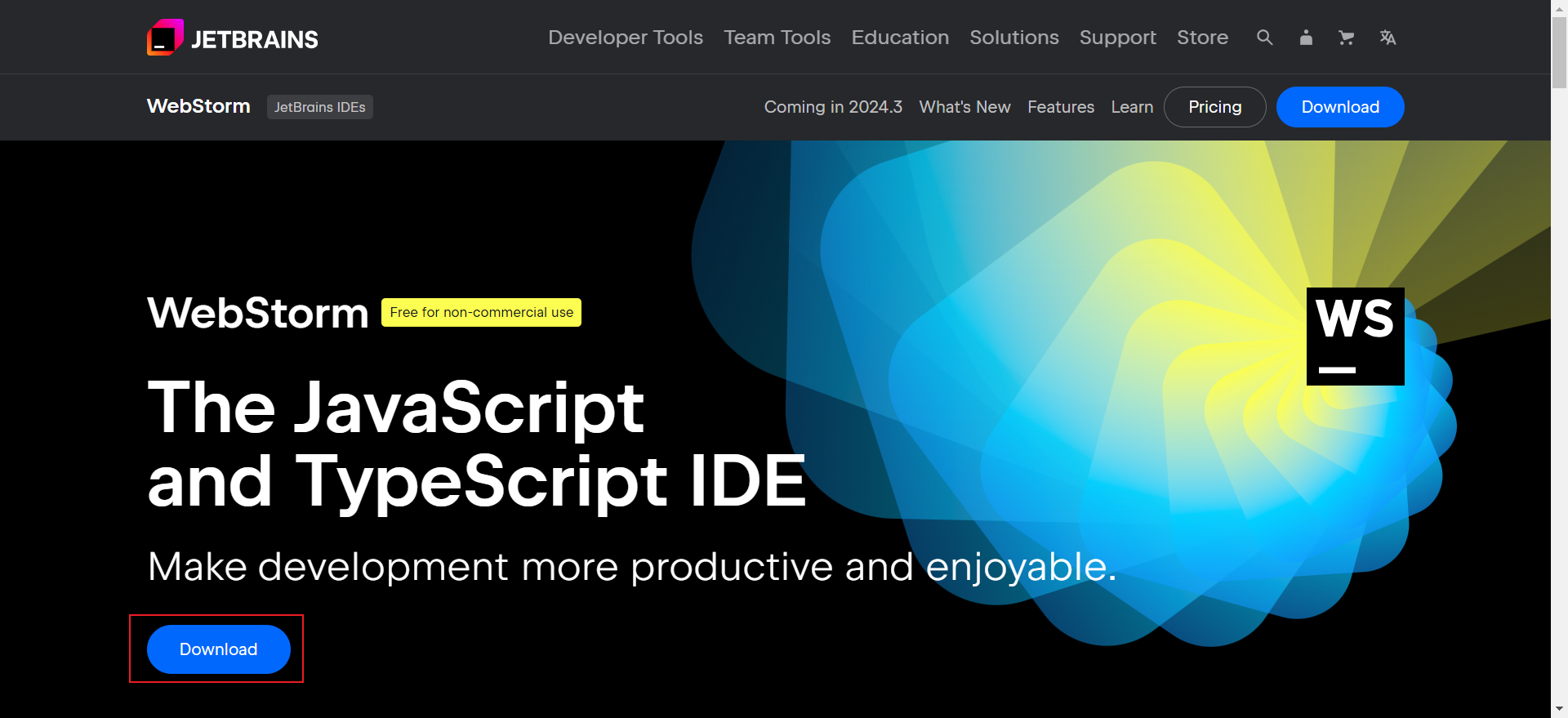The width and height of the screenshot is (1568, 718).
Task: Click the vertical scrollbar thumb
Action: click(1559, 53)
